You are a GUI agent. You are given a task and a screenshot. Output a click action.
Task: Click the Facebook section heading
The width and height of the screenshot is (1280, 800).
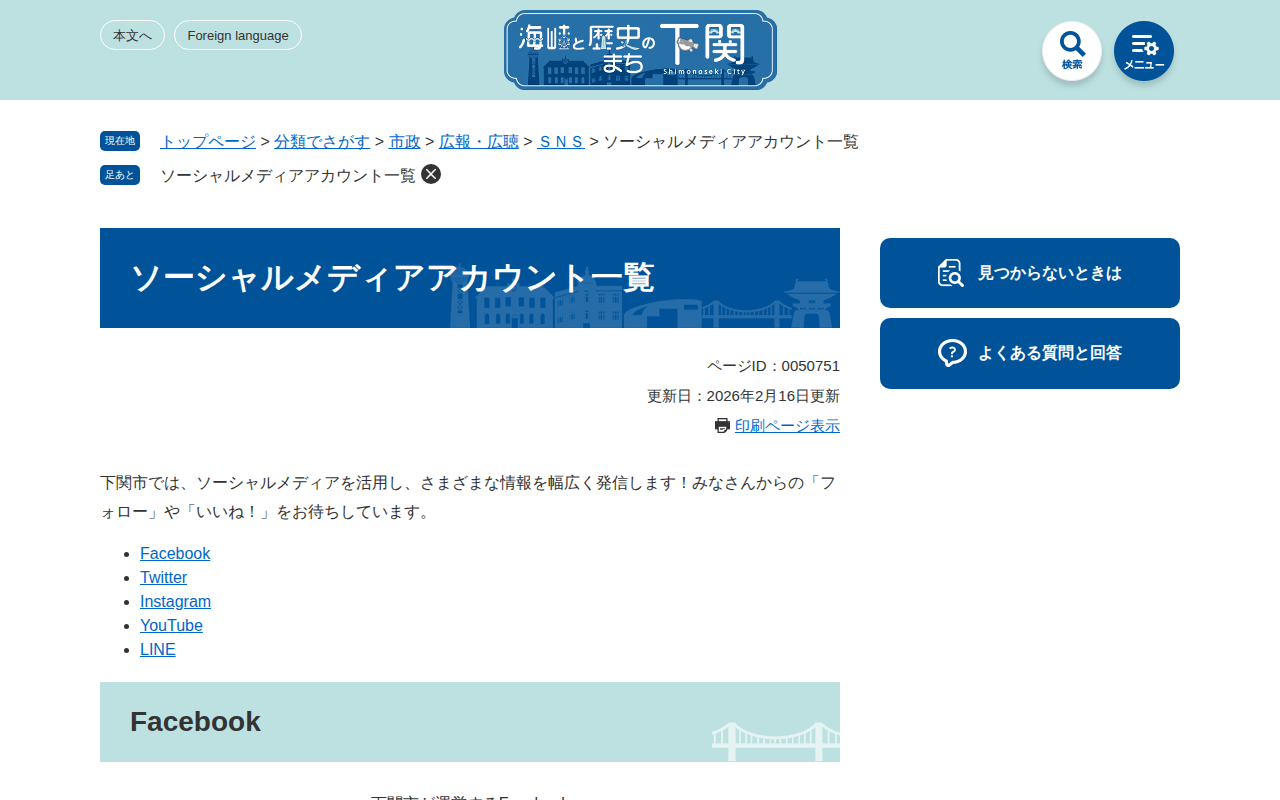(195, 722)
